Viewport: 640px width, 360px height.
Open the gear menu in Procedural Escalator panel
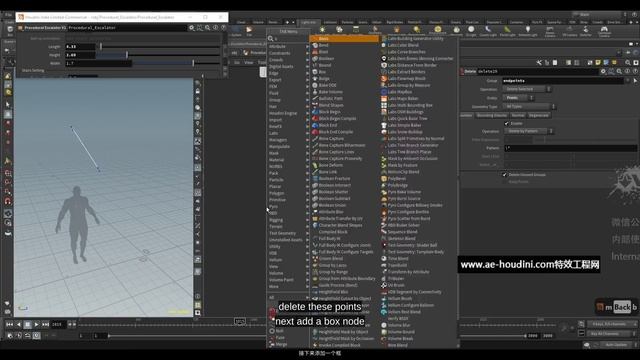tap(191, 28)
